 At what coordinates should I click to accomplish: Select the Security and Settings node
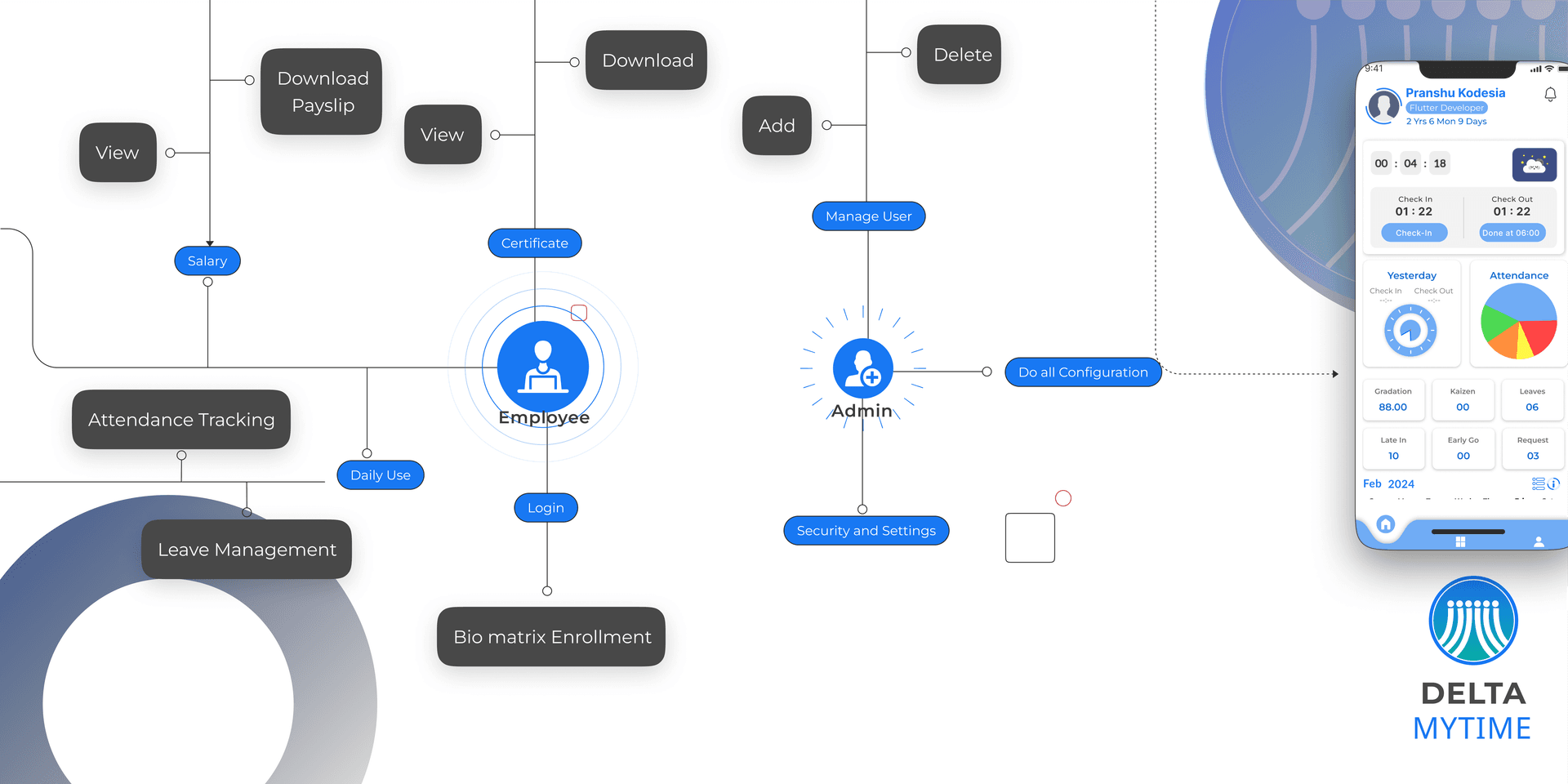[x=866, y=530]
